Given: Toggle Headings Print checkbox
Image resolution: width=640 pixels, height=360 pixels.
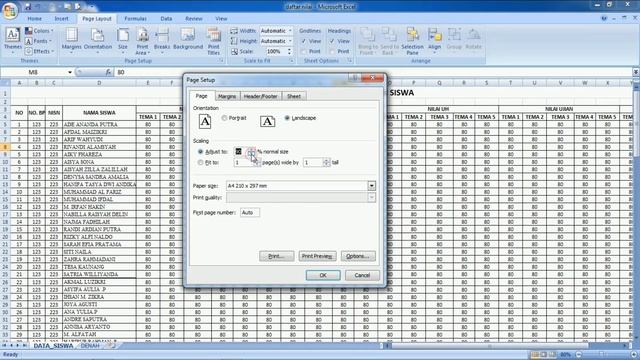Looking at the screenshot, I should (x=332, y=51).
